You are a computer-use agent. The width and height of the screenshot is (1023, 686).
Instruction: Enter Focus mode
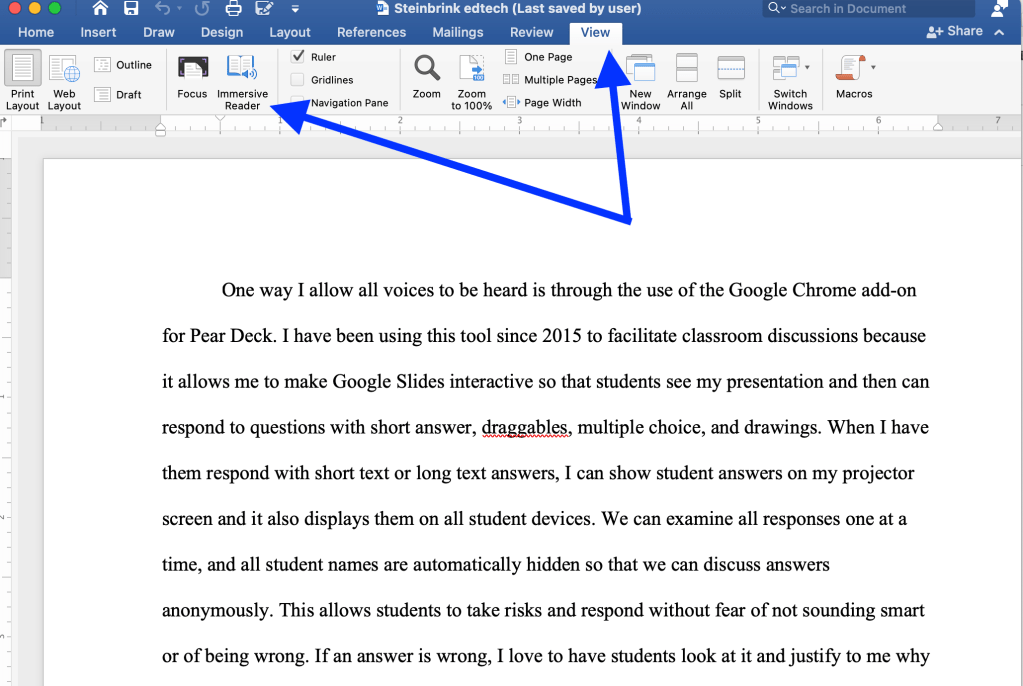pos(192,78)
